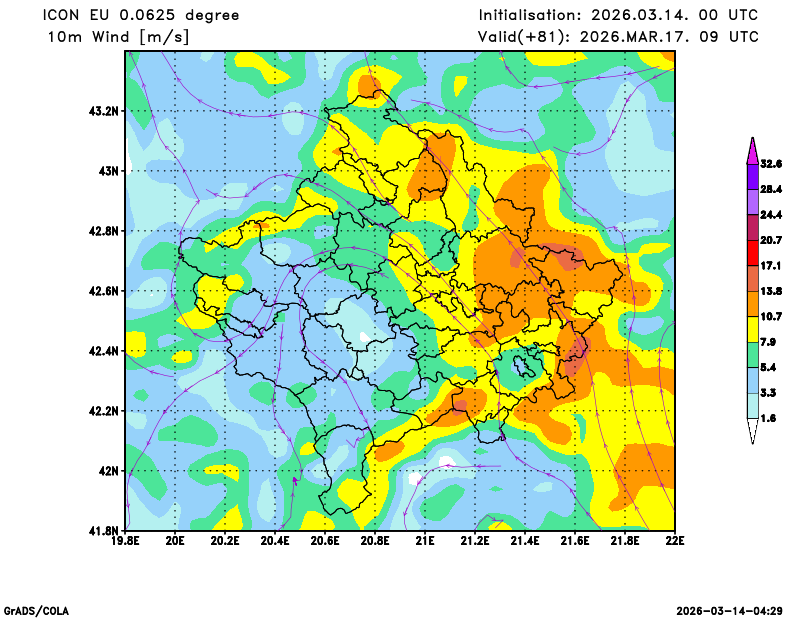Click the 42N latitude axis label
Screen dimensions: 800x618
107,471
